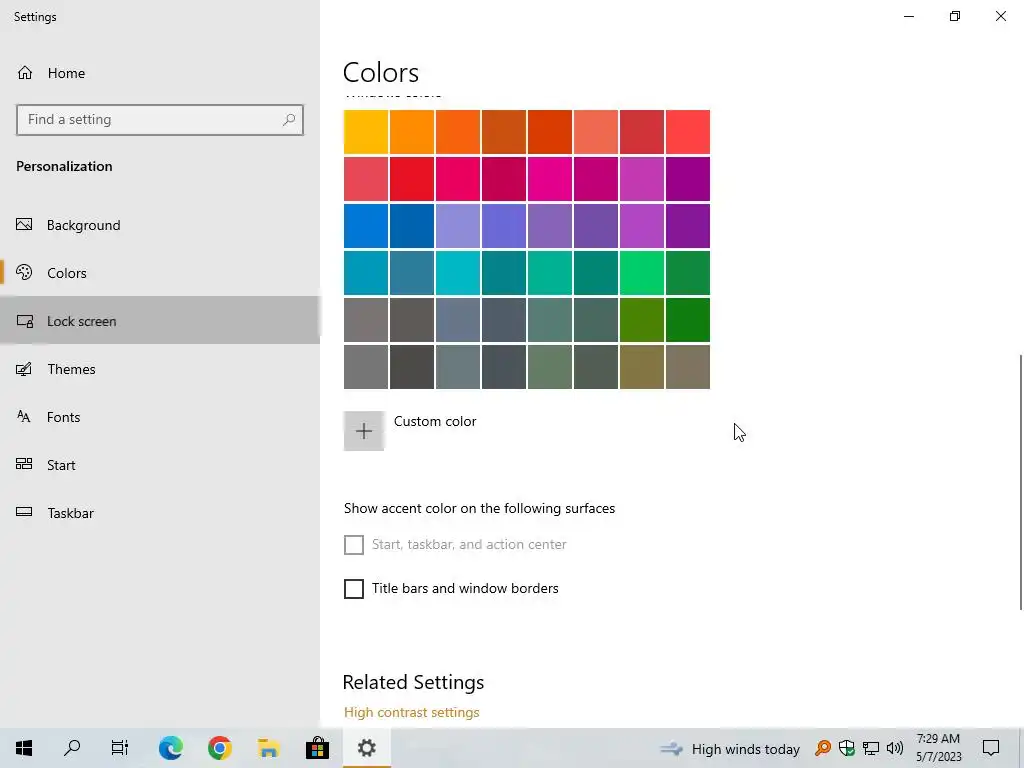Click the Lock screen monitor icon

click(24, 321)
